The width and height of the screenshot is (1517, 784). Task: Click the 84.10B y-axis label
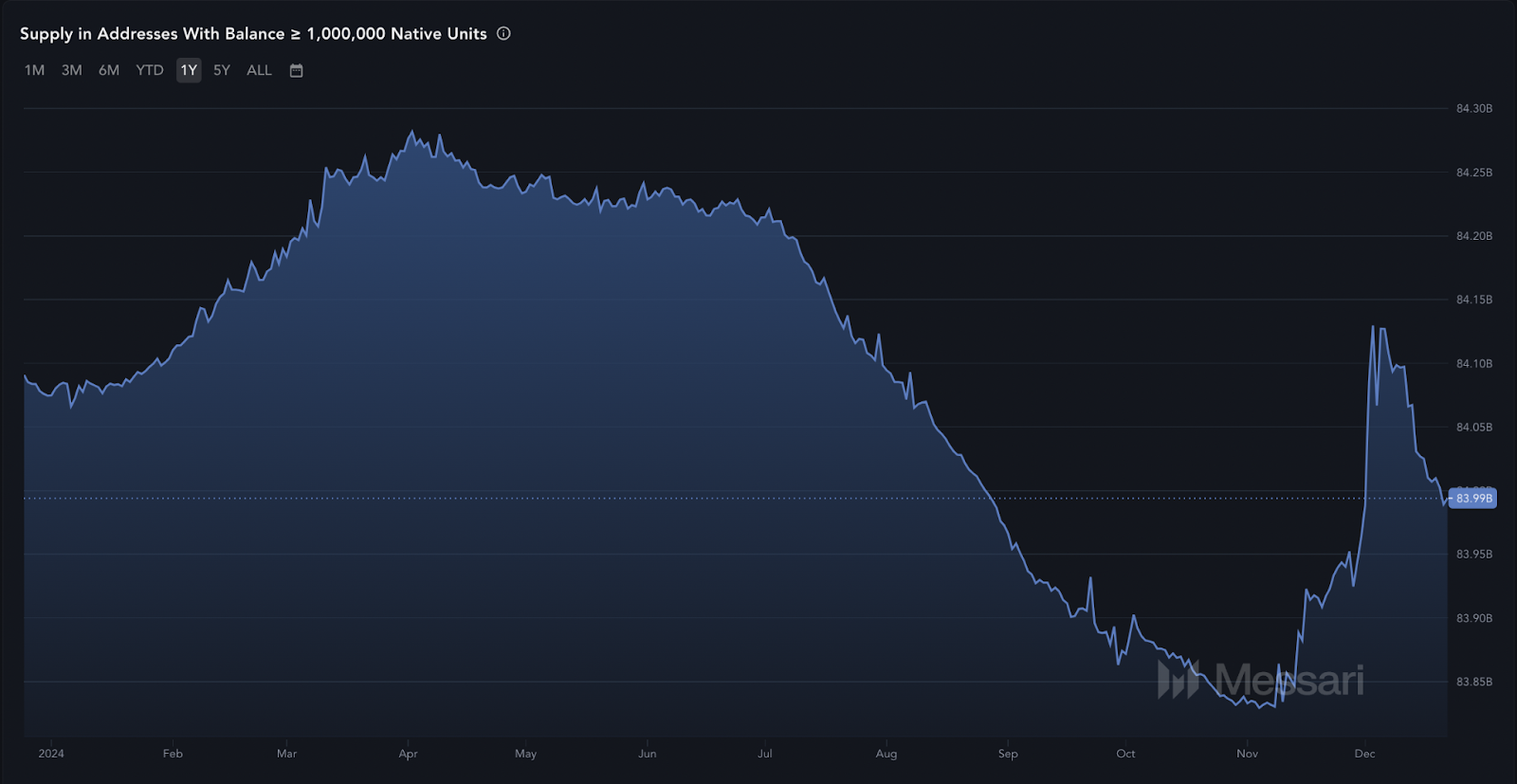click(1474, 363)
